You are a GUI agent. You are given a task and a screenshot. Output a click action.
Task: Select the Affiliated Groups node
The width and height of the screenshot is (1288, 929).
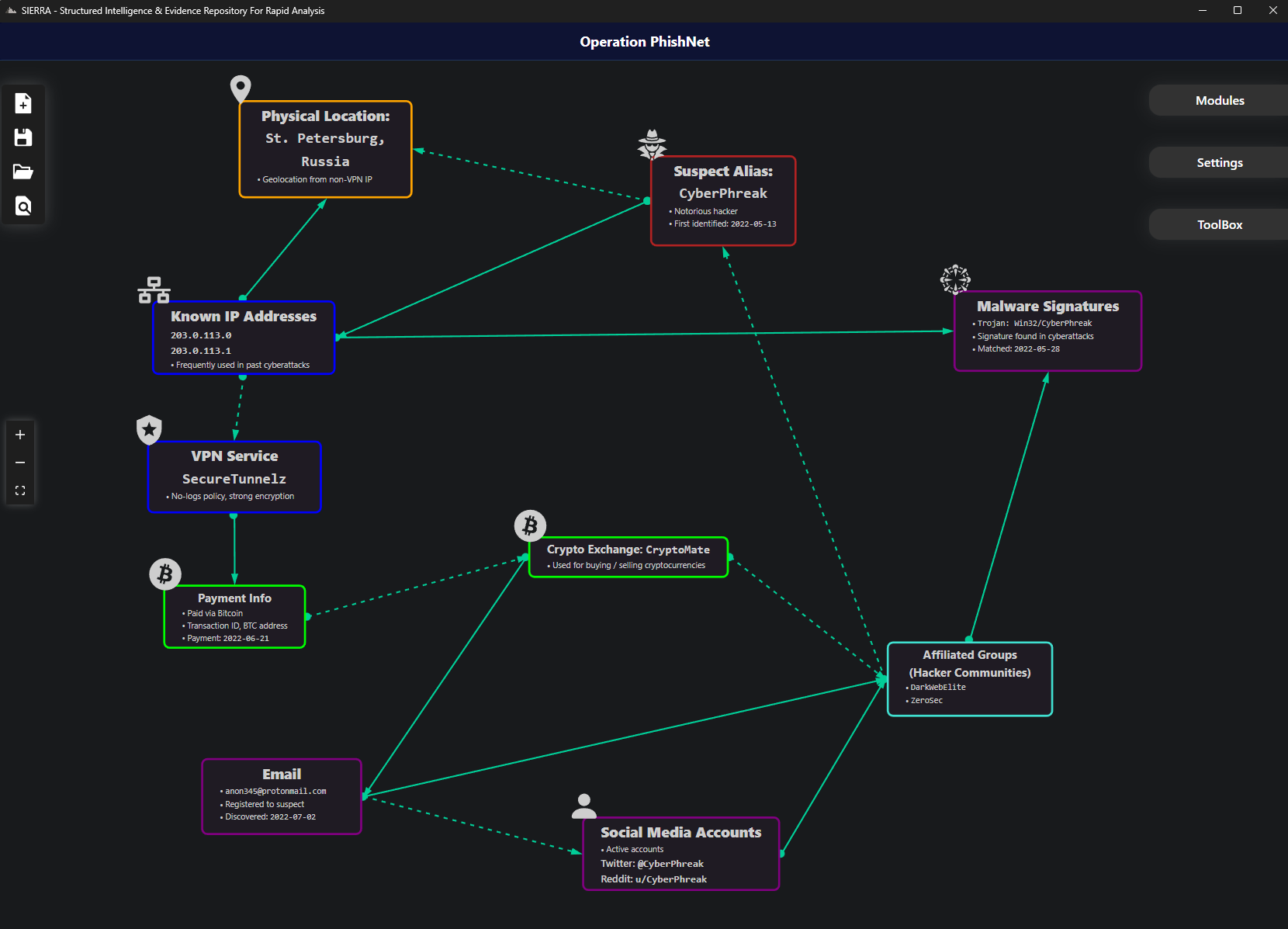(x=970, y=679)
